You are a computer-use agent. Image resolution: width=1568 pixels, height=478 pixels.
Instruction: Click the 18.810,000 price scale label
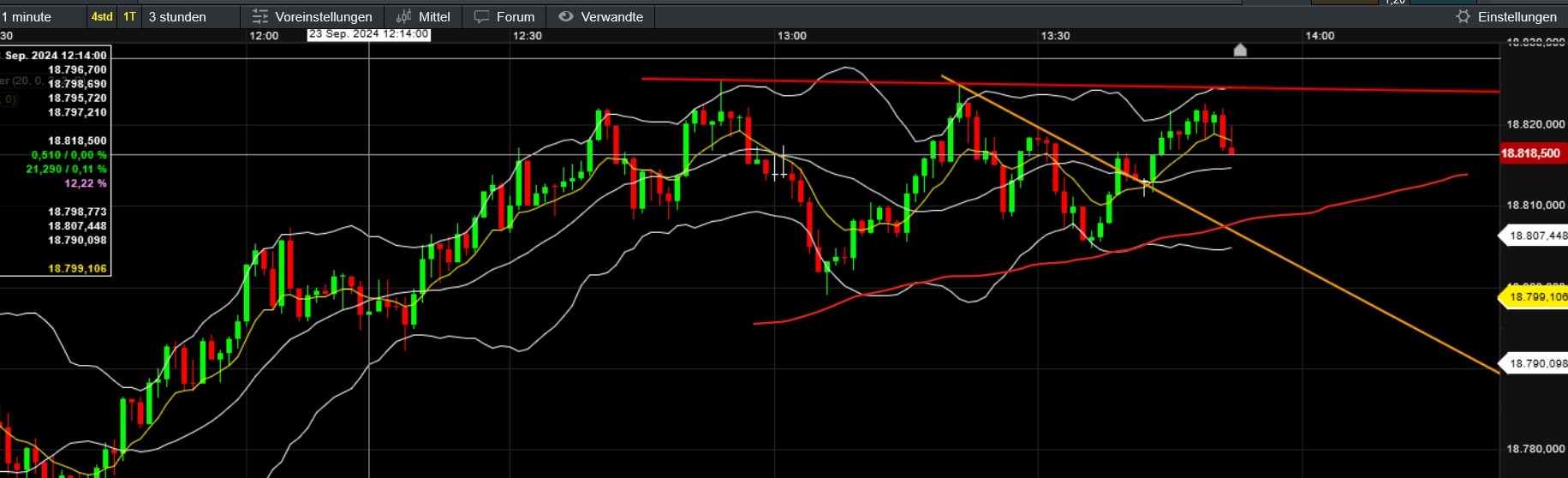1535,206
